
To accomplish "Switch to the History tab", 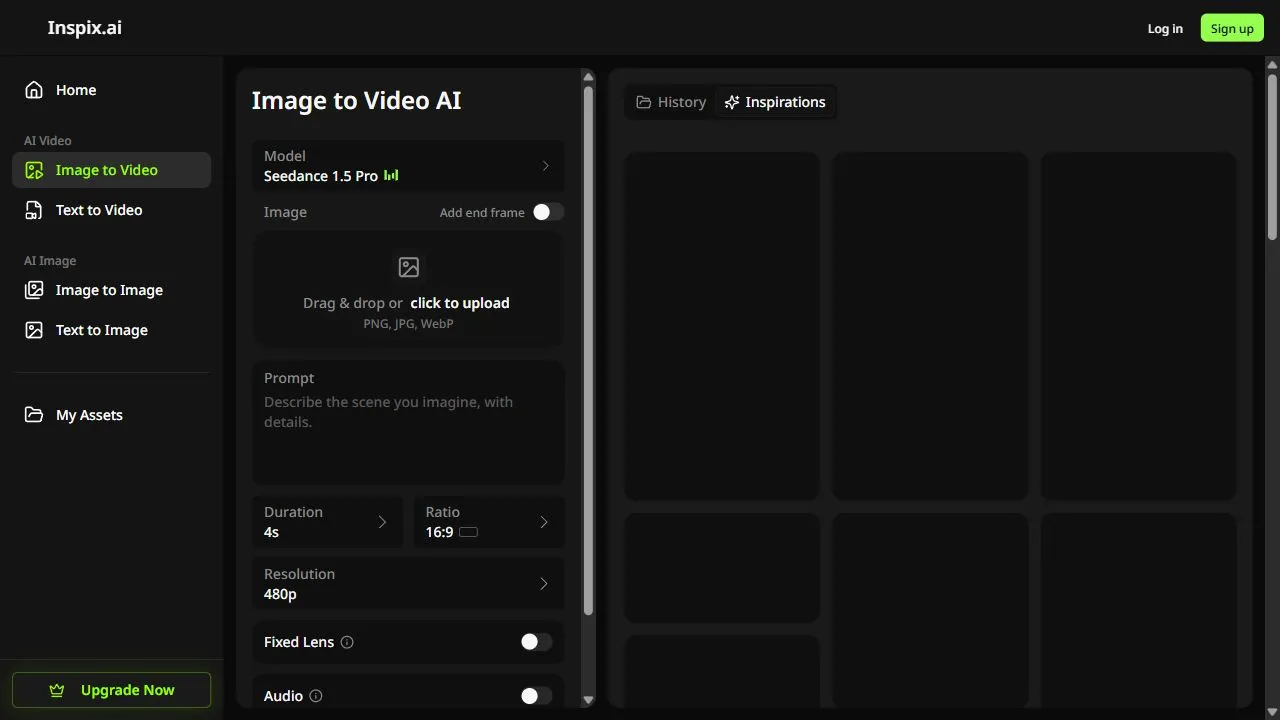I will pyautogui.click(x=671, y=102).
